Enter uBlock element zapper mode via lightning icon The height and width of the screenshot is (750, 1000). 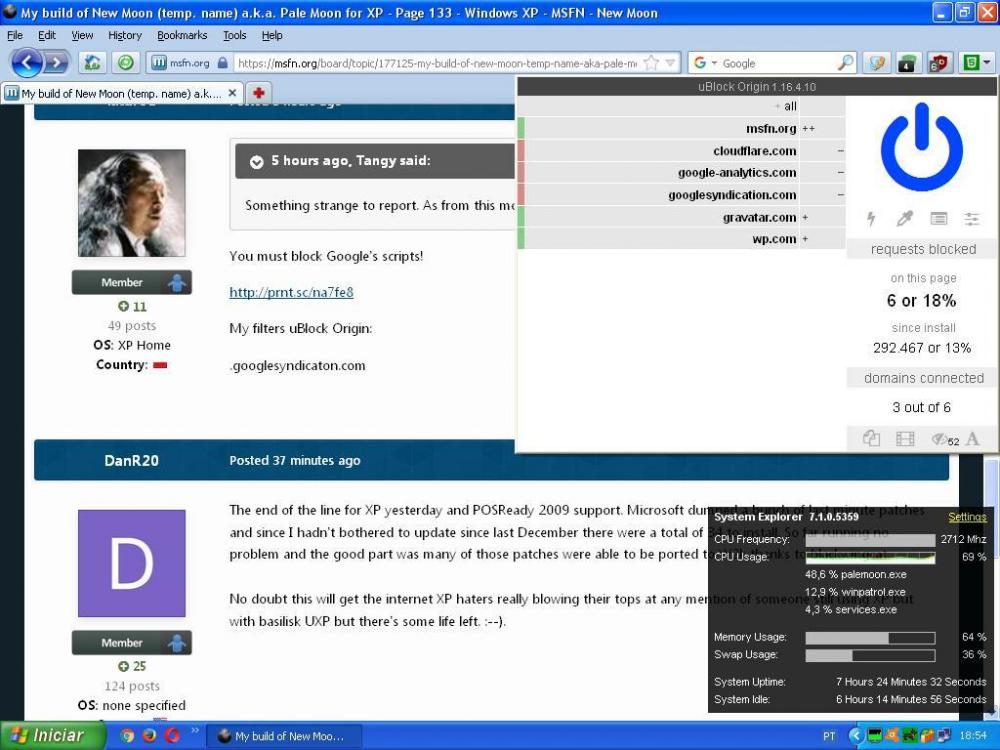[871, 219]
